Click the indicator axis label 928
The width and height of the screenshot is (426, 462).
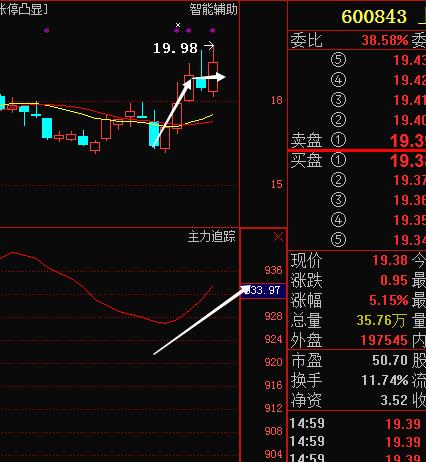(273, 316)
